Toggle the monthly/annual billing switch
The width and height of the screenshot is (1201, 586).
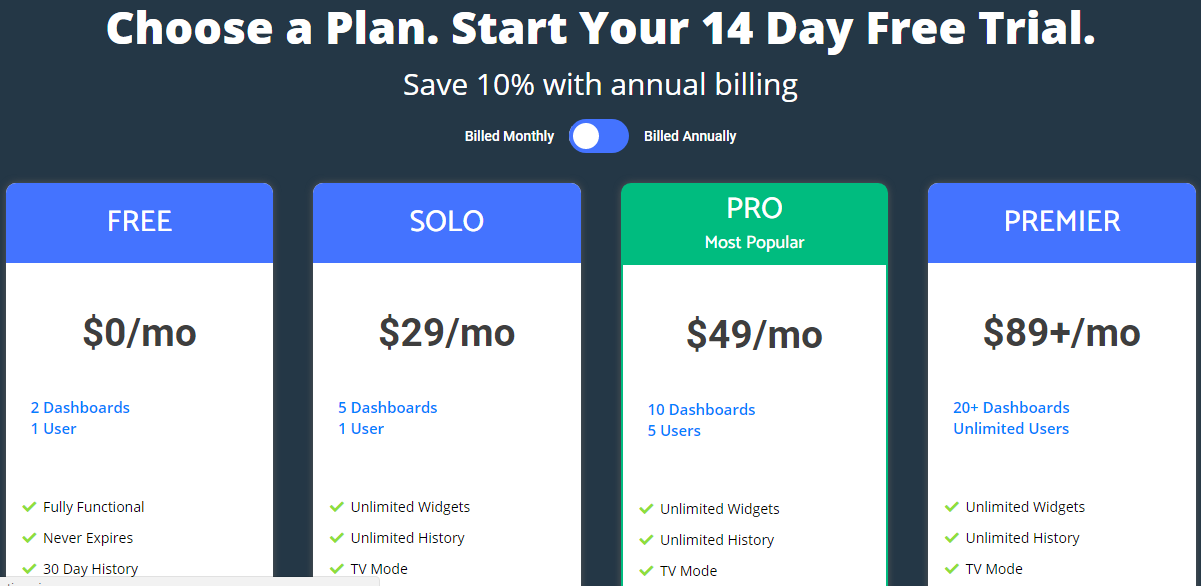coord(598,136)
